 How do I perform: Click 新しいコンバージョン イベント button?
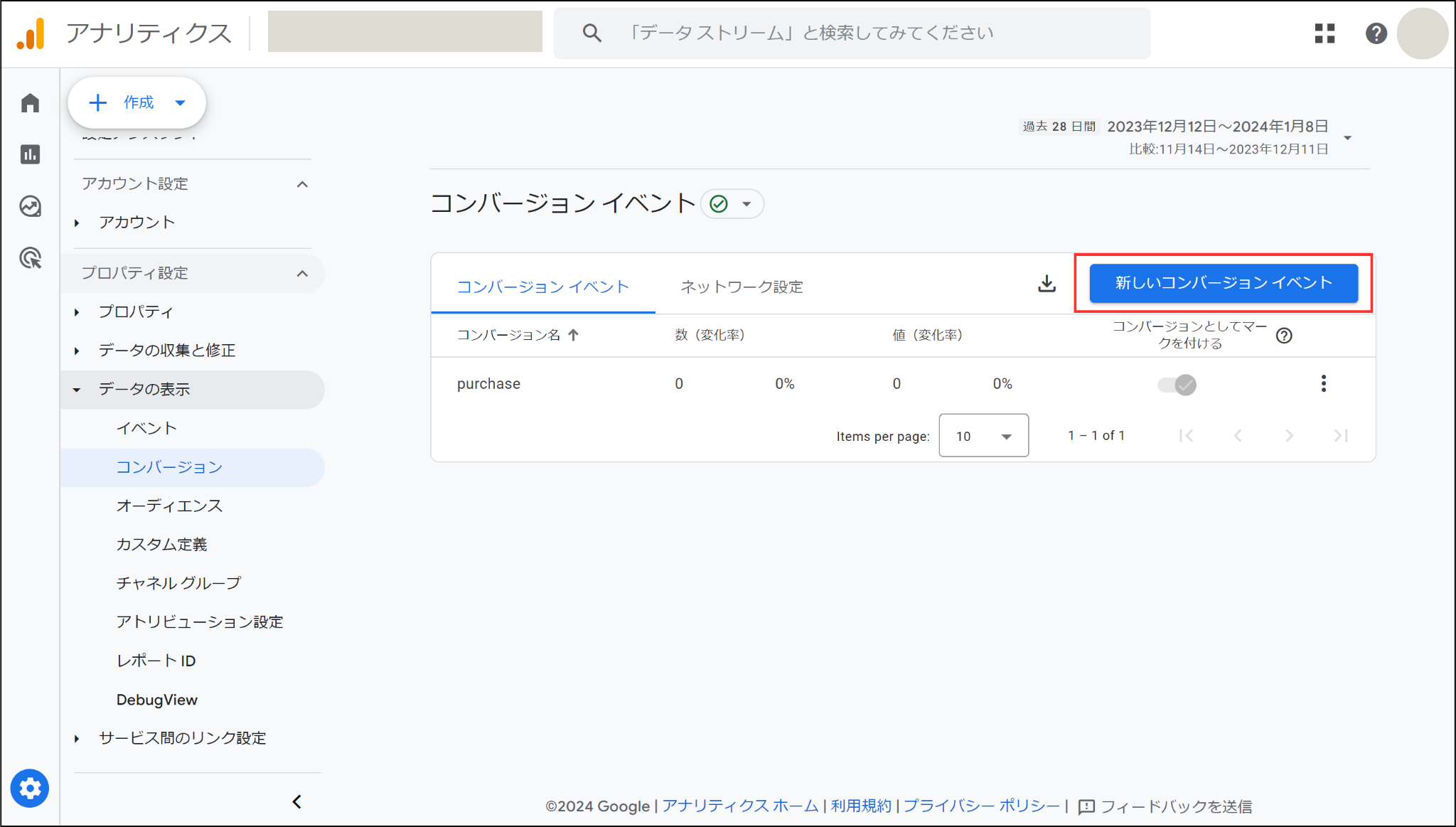click(1224, 283)
